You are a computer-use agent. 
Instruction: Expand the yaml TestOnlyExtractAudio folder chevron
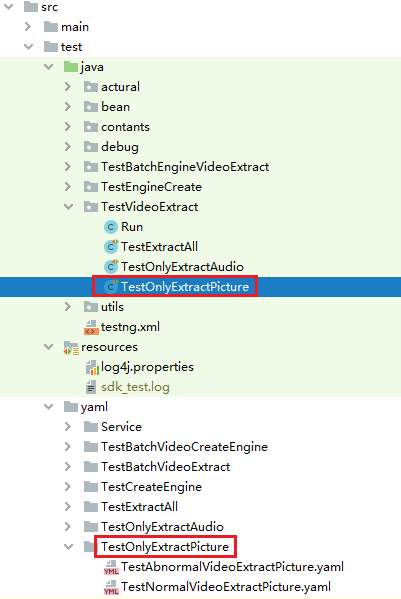click(68, 526)
